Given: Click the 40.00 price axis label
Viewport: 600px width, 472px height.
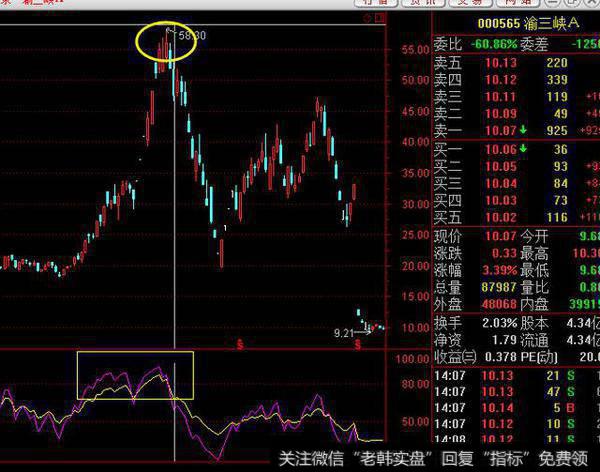Looking at the screenshot, I should 415,142.
